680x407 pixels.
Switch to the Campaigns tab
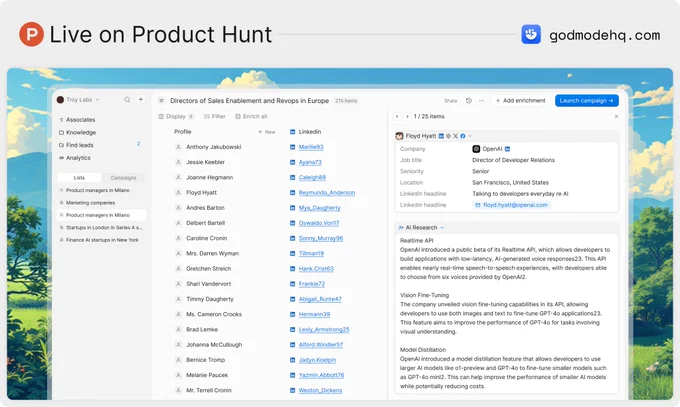[x=123, y=177]
